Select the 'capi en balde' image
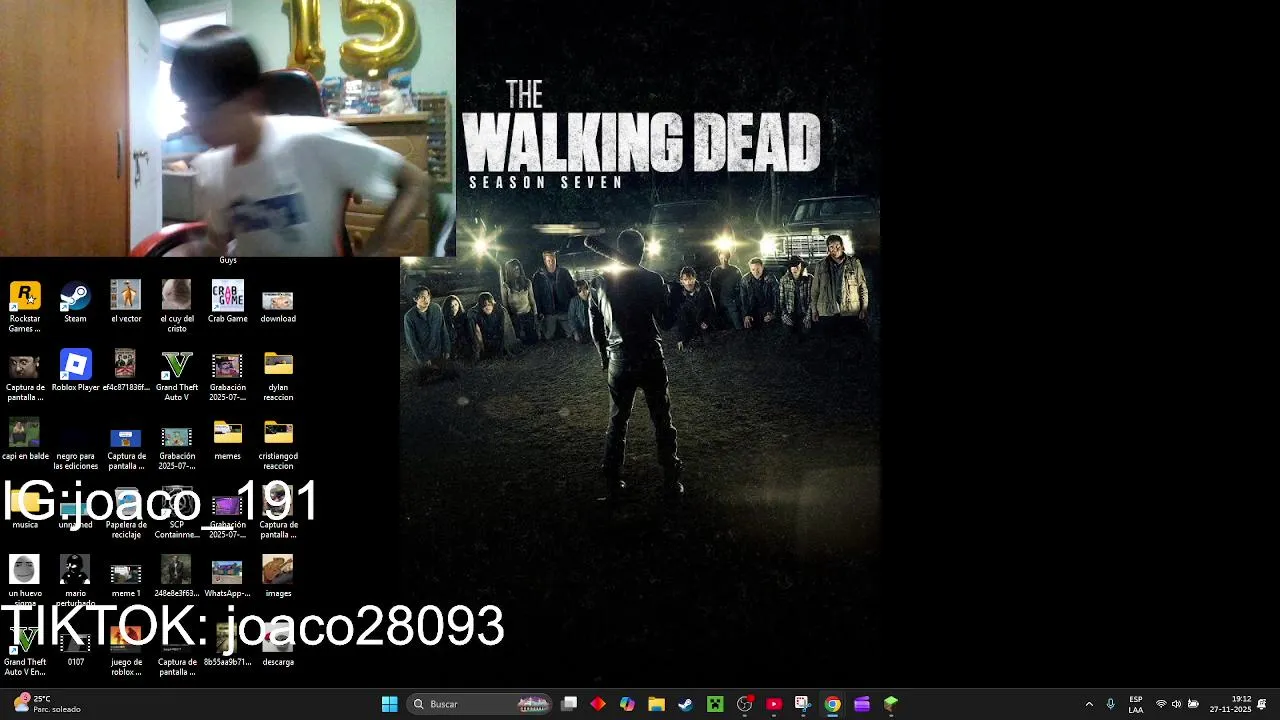This screenshot has height=720, width=1280. point(25,440)
